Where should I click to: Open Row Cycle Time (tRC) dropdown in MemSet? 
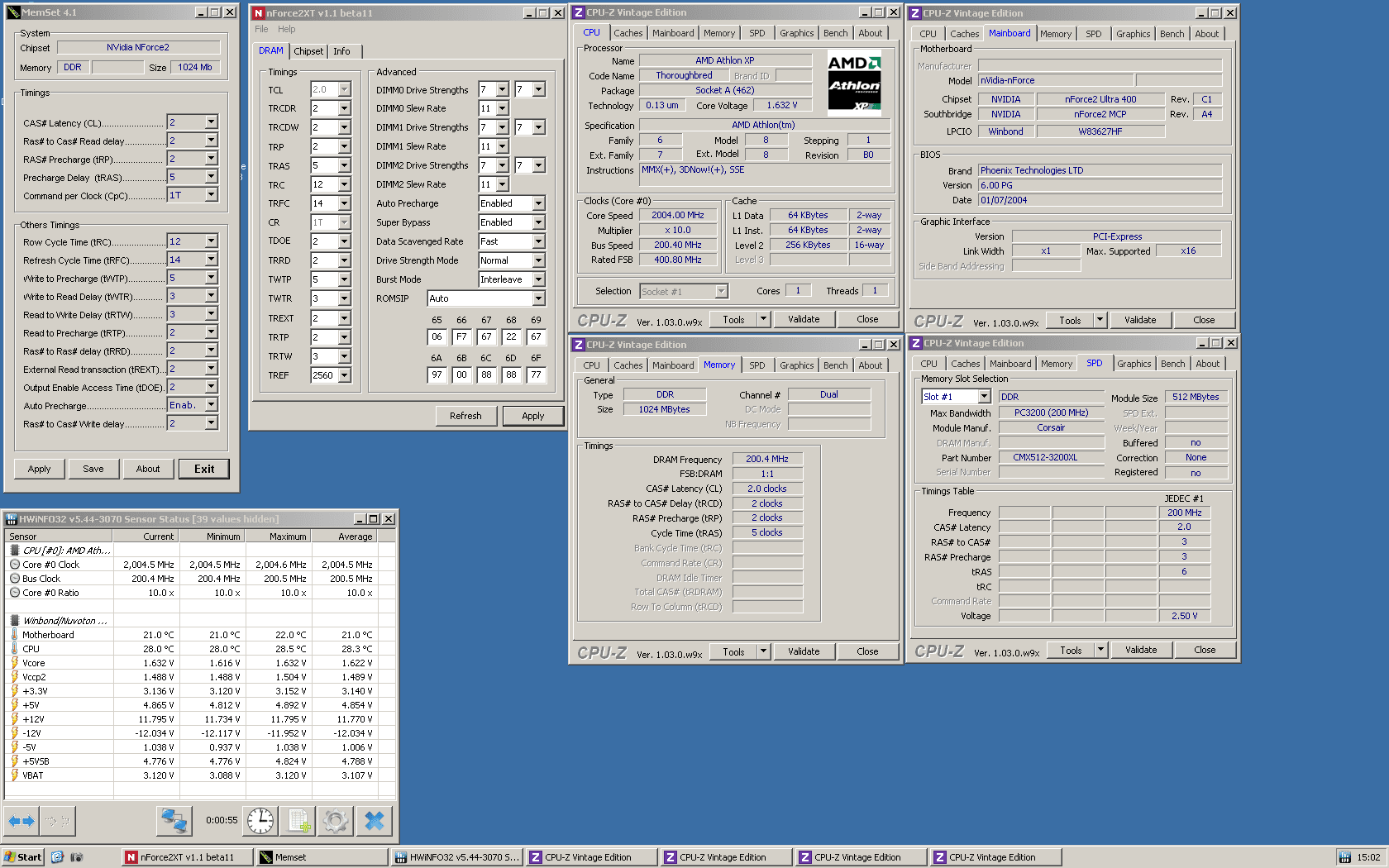tap(211, 241)
